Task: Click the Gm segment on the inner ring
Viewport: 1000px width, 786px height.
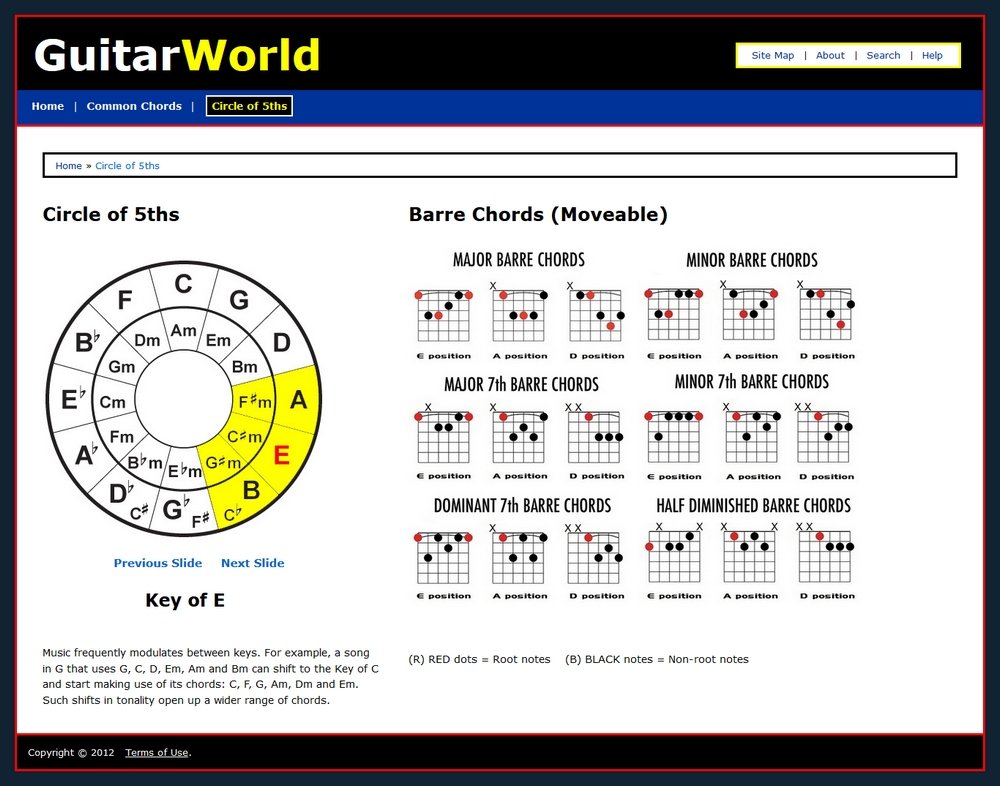Action: click(x=121, y=367)
